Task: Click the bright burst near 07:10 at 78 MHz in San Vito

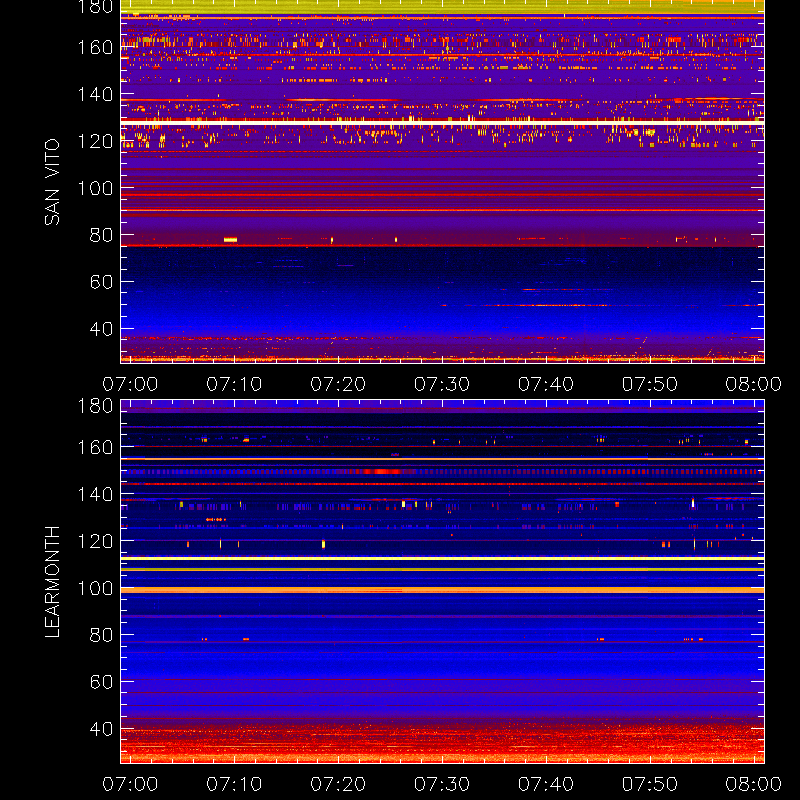Action: (x=231, y=240)
